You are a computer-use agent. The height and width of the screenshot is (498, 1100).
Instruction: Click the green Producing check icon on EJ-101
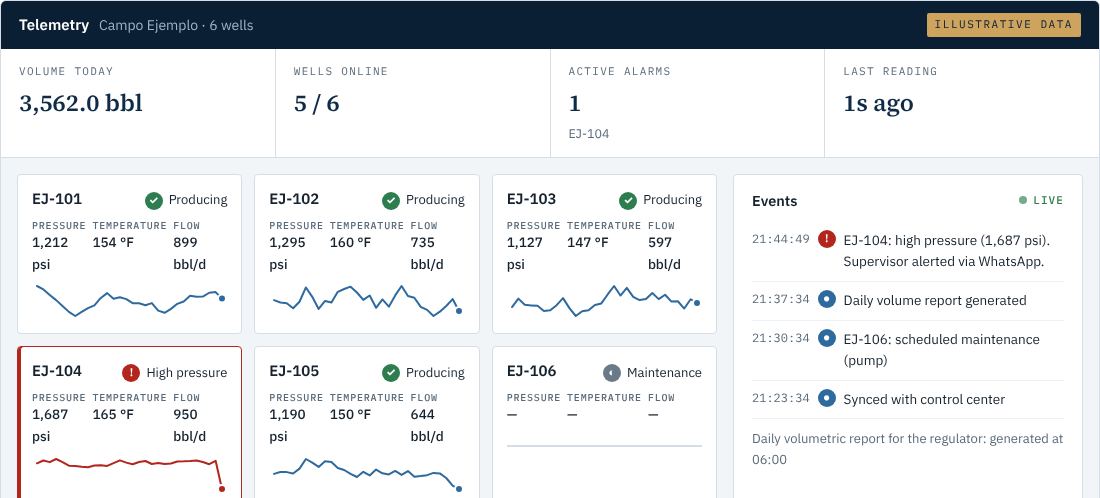(x=154, y=201)
